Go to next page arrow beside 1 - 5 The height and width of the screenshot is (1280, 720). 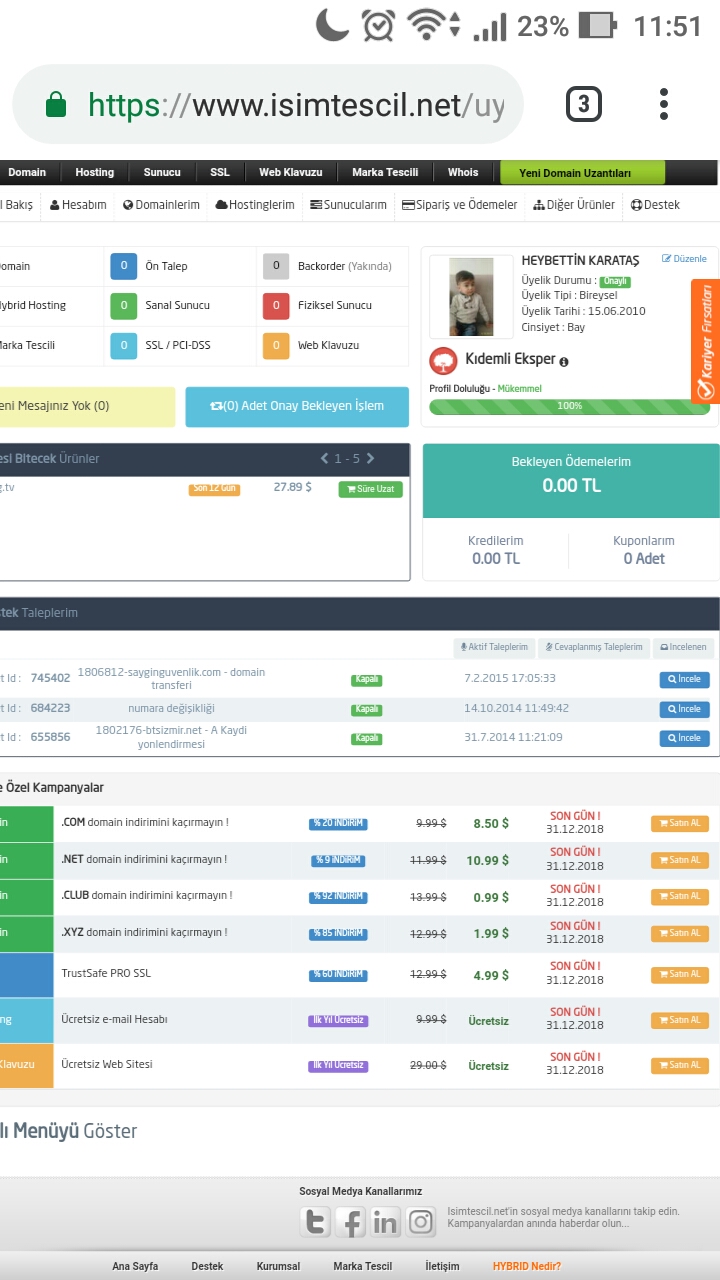coord(370,458)
